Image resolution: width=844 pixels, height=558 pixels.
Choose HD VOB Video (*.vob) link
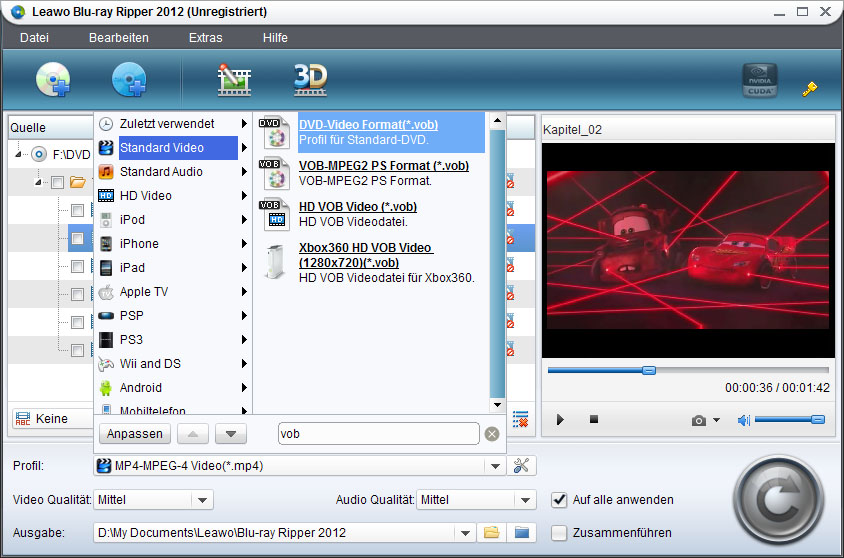pos(358,207)
